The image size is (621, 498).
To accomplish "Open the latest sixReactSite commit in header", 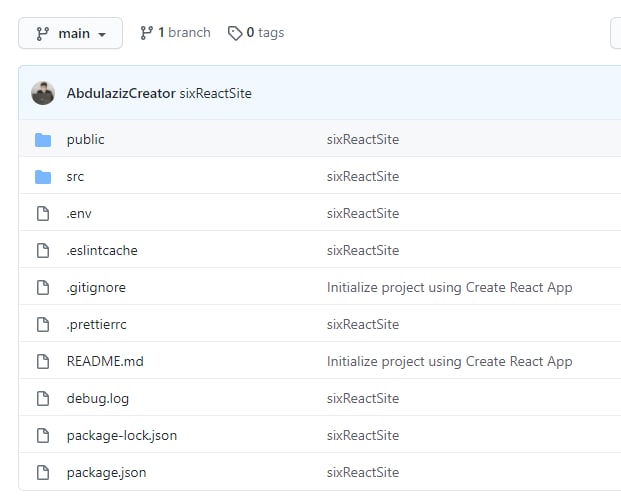I will (x=215, y=93).
